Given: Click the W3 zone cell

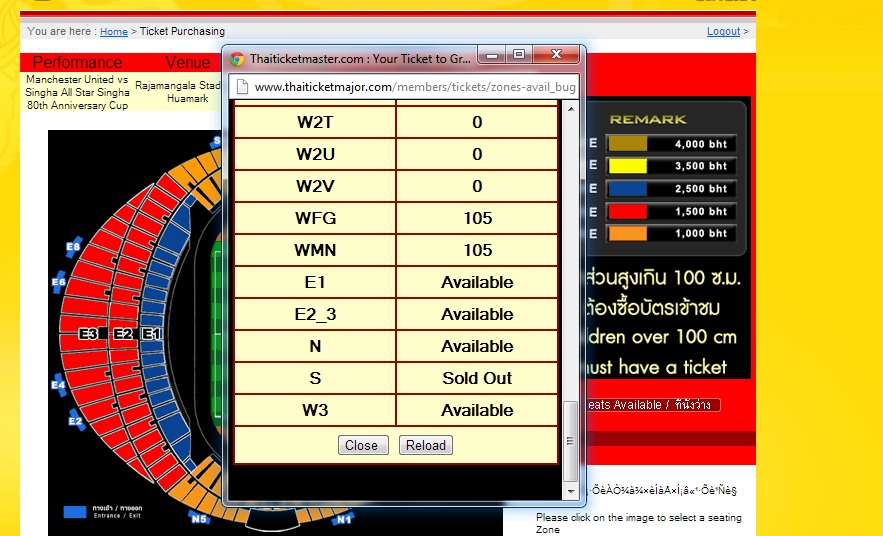Looking at the screenshot, I should (x=315, y=410).
